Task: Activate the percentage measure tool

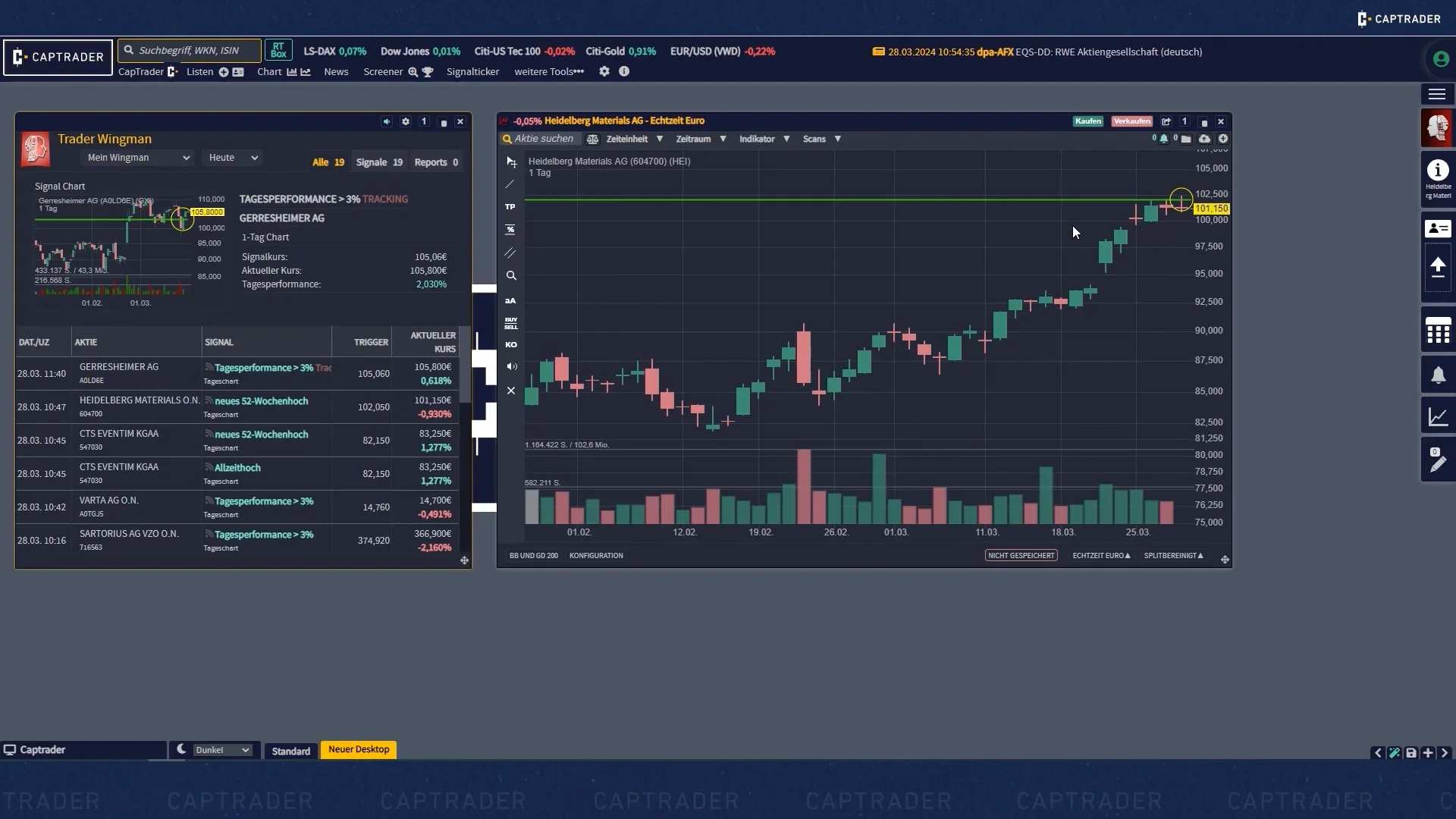Action: (510, 229)
